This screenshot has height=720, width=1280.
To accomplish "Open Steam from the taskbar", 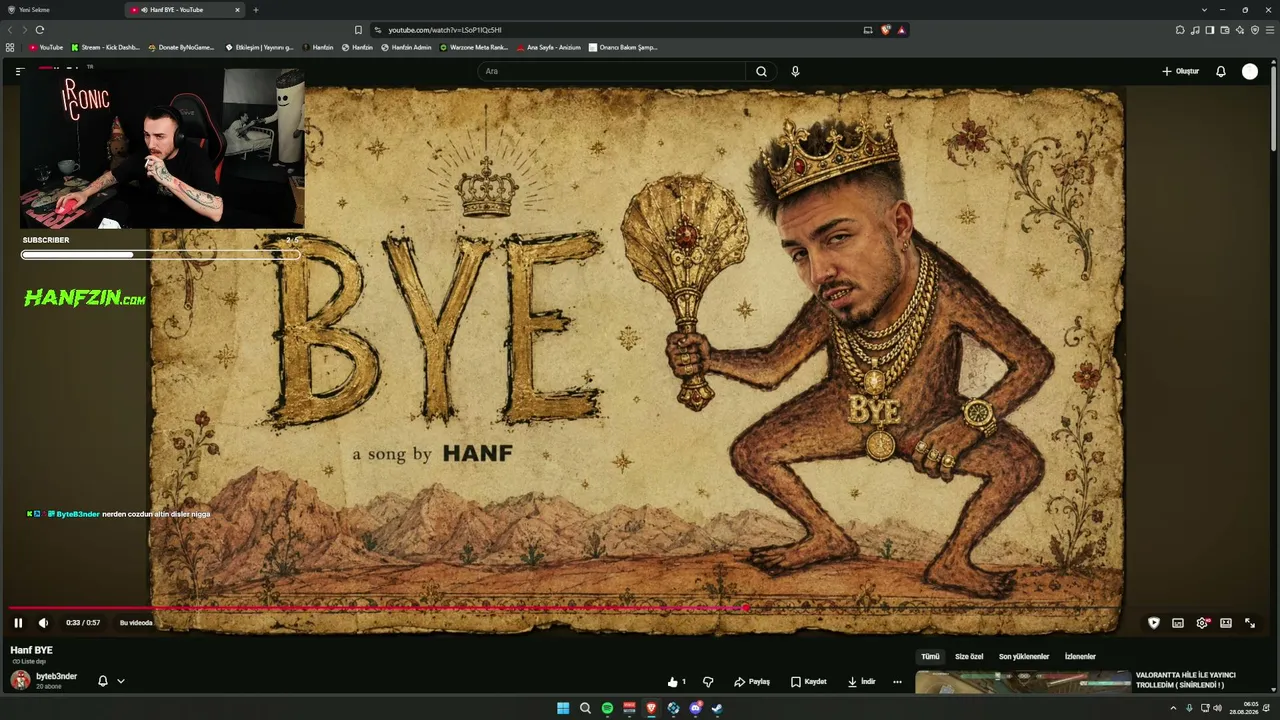I will click(x=717, y=708).
